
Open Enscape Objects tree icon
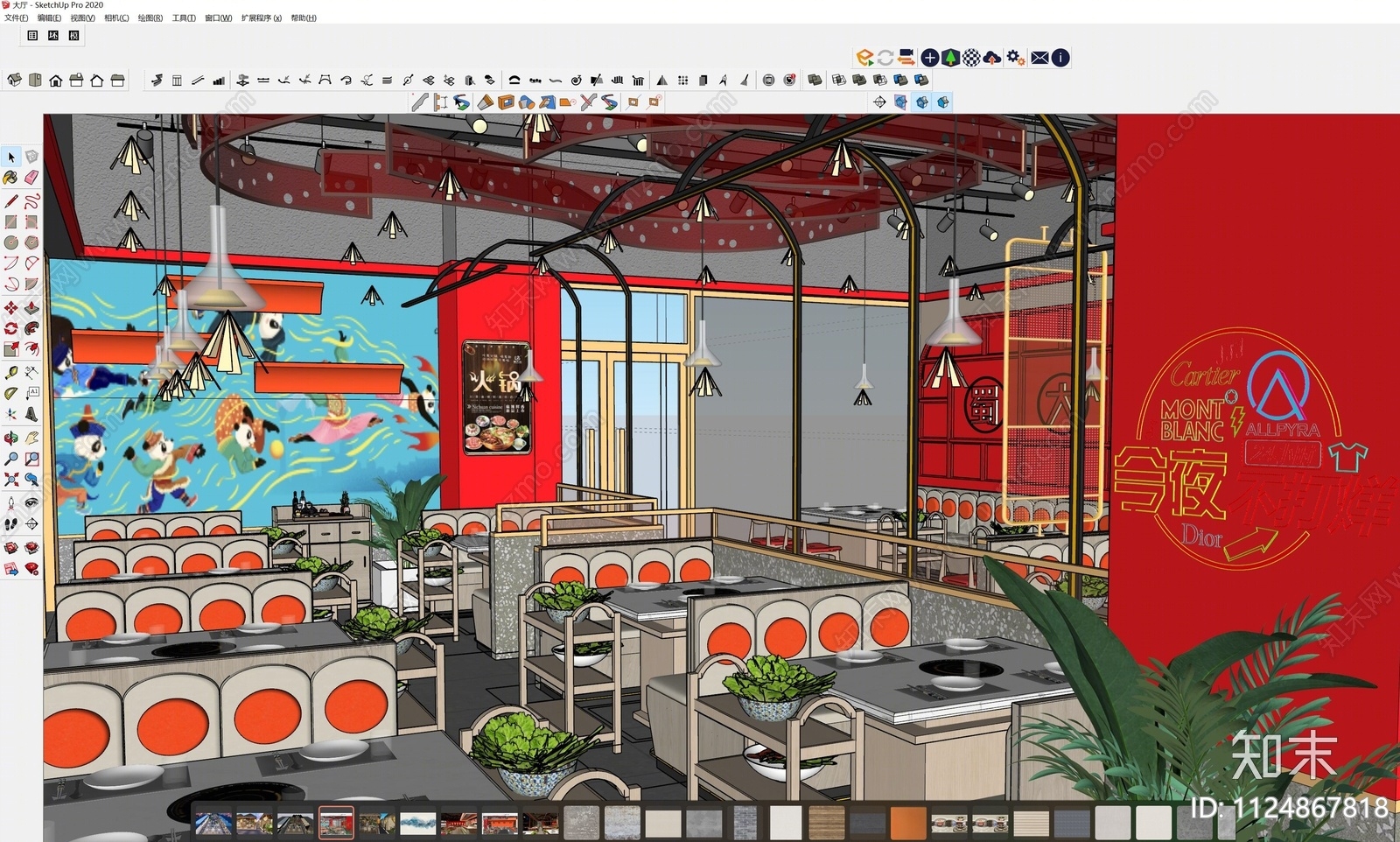(950, 58)
